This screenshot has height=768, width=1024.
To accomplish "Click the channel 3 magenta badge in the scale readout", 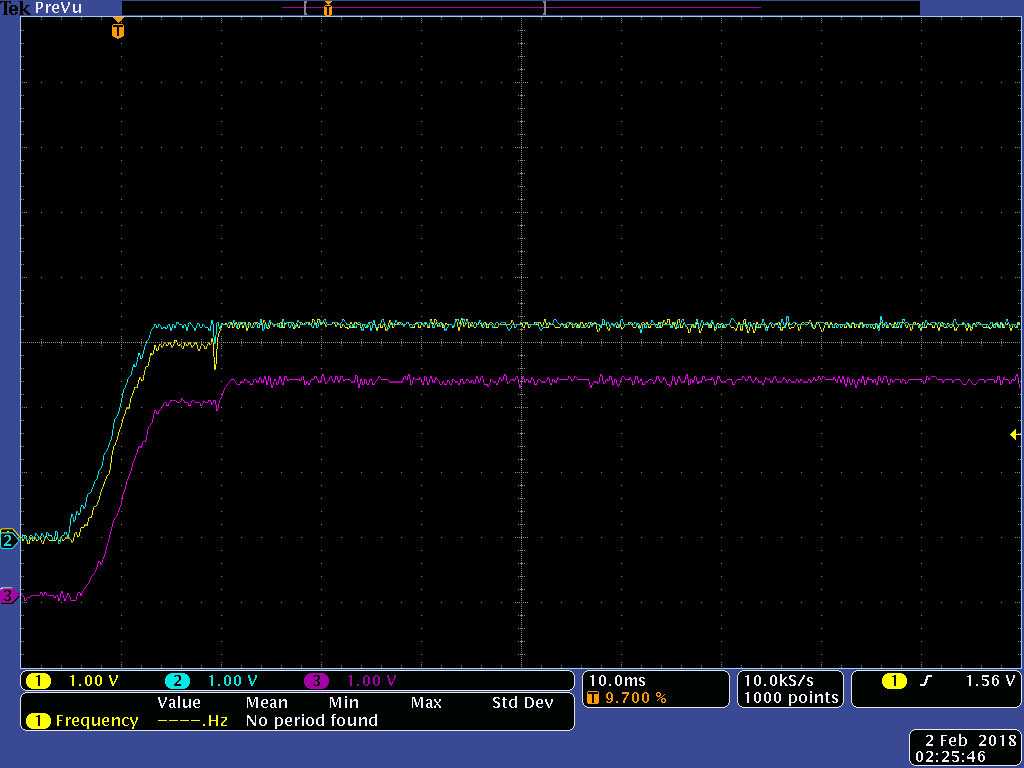I will click(316, 681).
